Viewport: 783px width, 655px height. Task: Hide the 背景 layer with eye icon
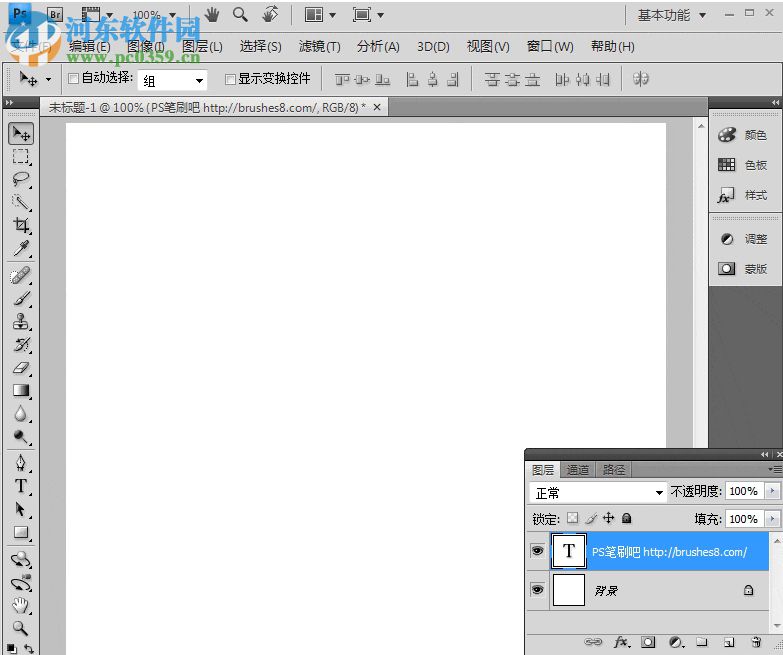(537, 591)
